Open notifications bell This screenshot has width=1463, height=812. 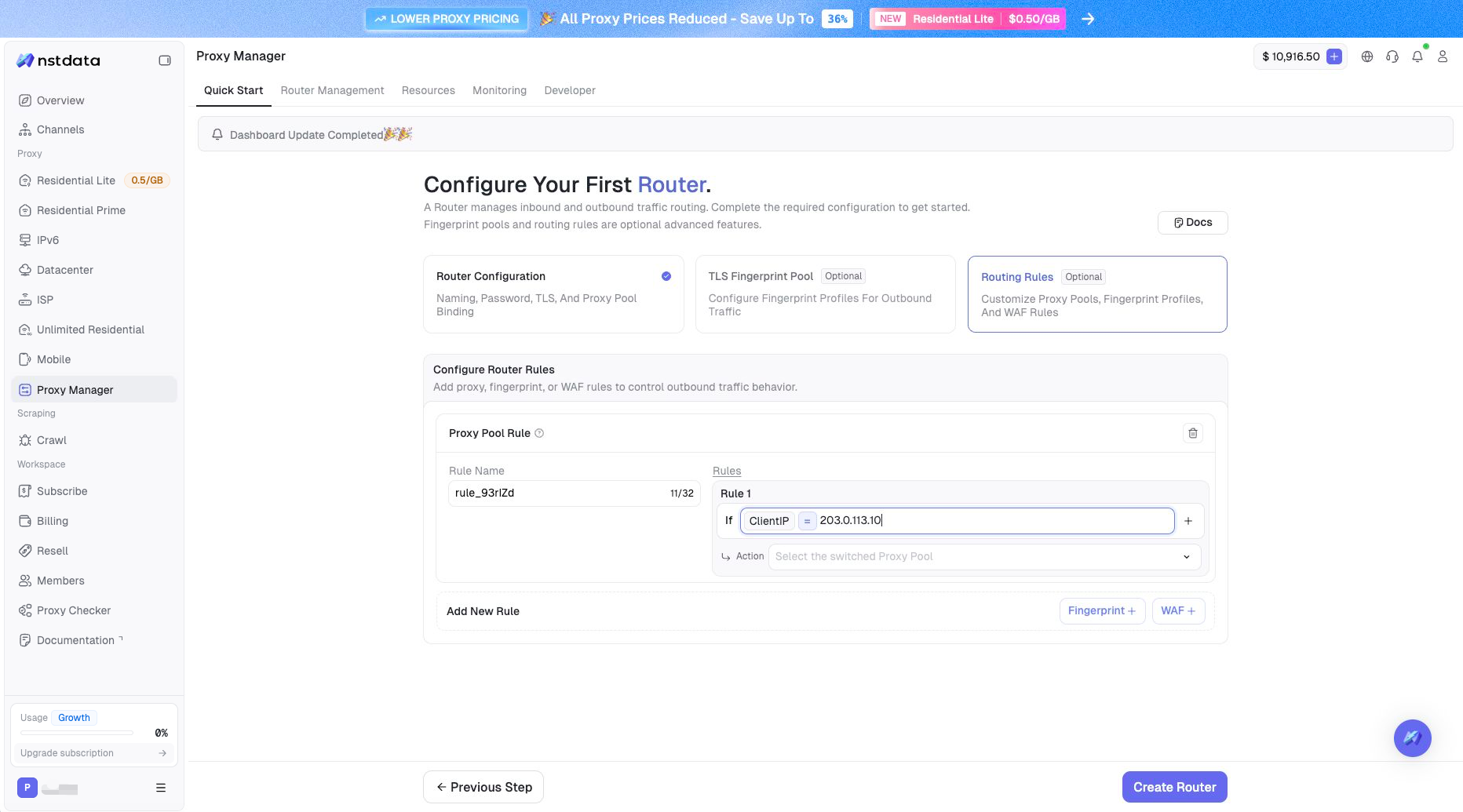point(1417,56)
